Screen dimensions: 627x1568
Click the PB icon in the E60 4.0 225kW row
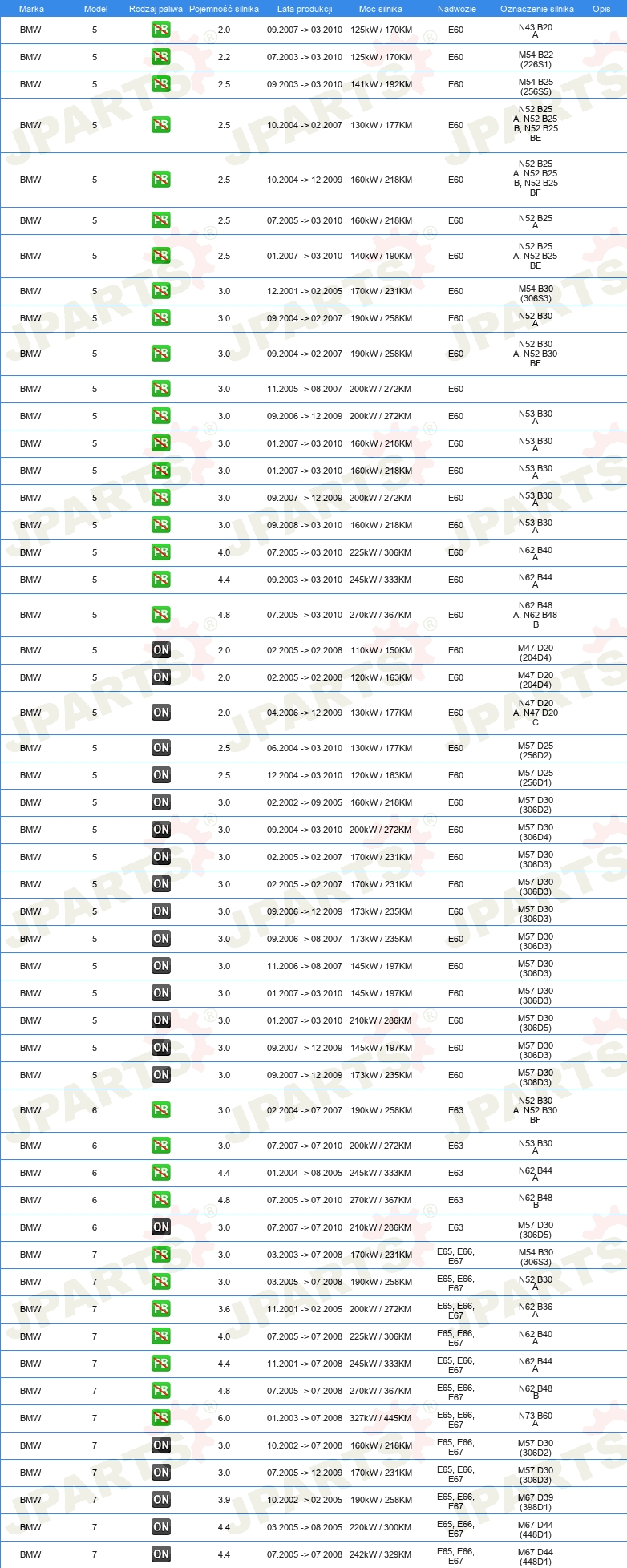click(x=161, y=552)
